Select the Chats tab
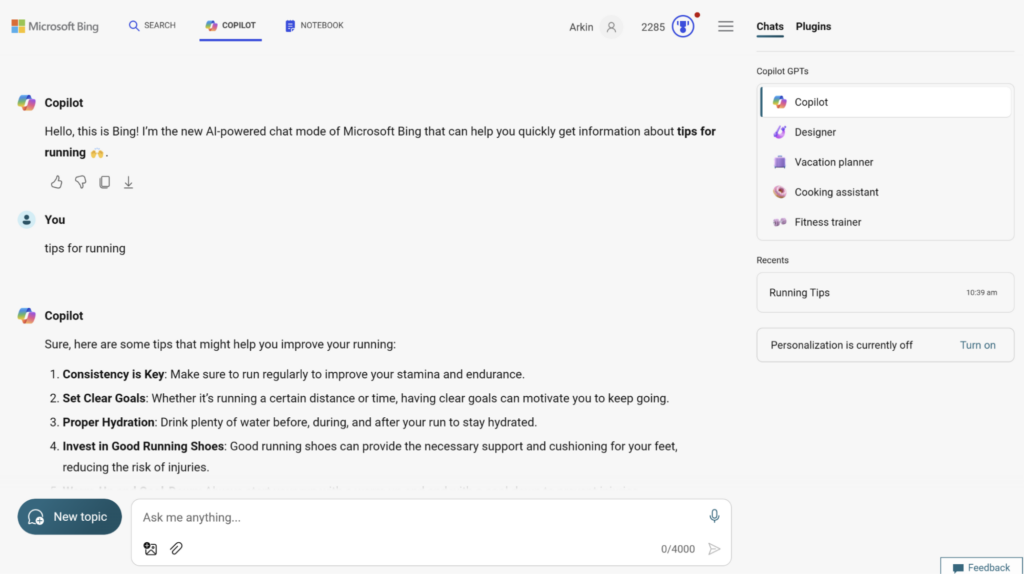This screenshot has width=1024, height=574. (x=770, y=27)
